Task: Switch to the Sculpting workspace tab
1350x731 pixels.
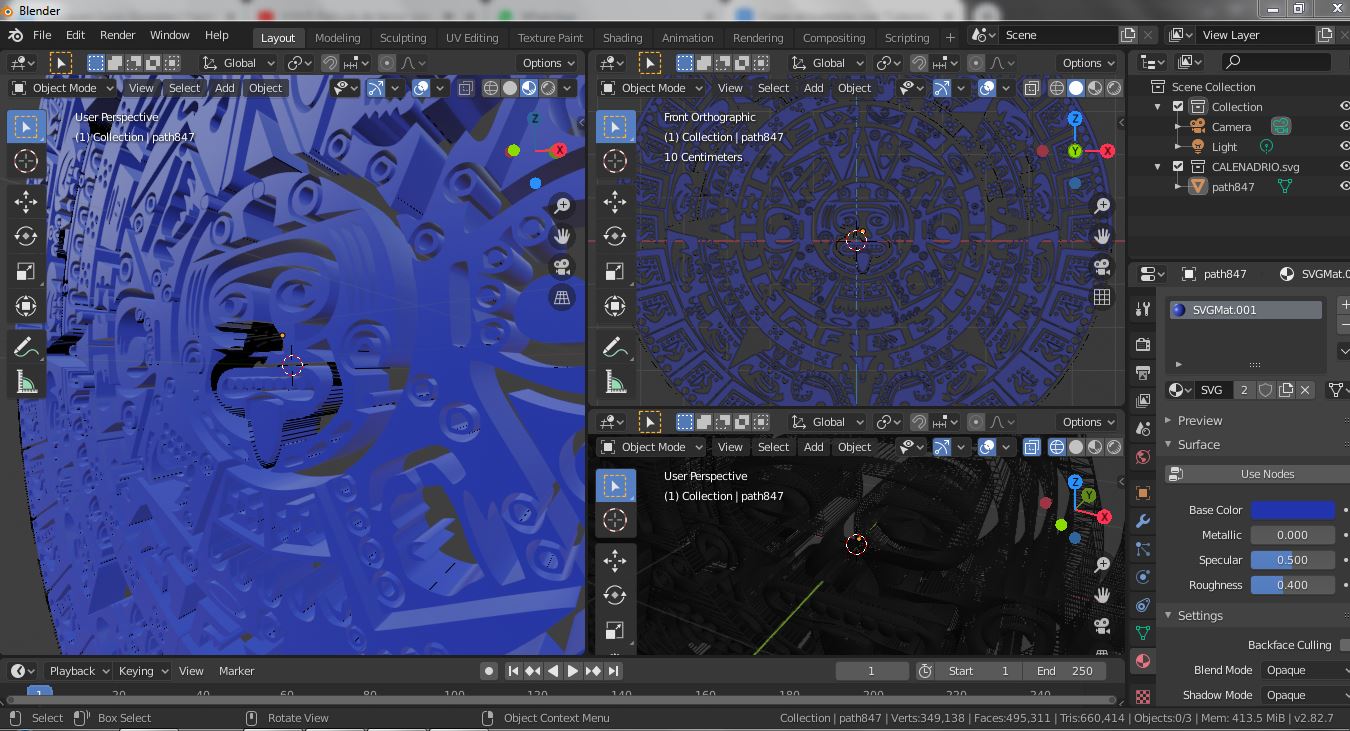Action: point(403,38)
